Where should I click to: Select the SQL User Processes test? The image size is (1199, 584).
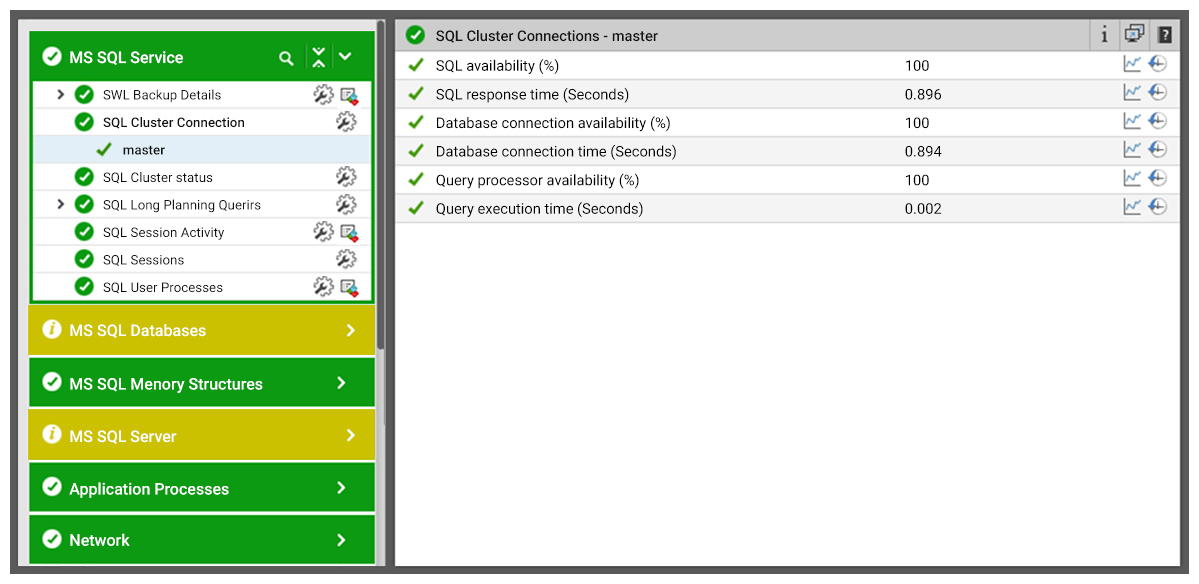[x=163, y=287]
